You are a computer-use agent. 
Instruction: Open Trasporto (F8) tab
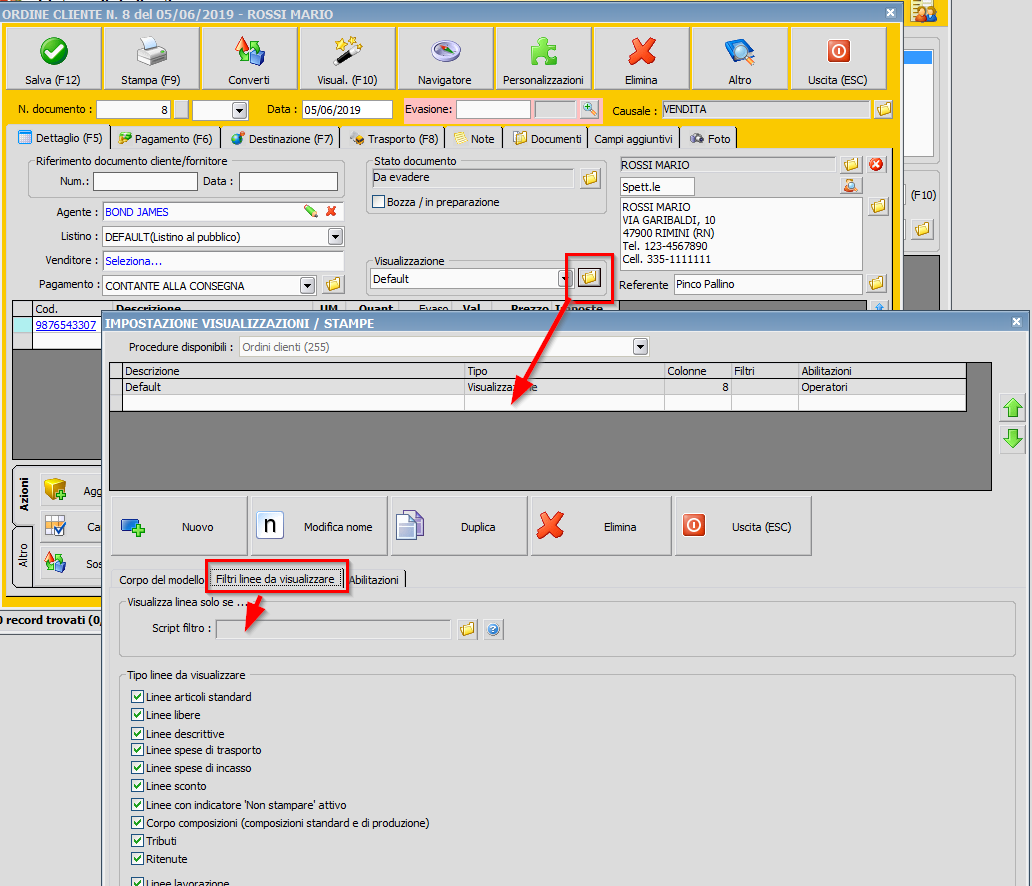point(394,138)
